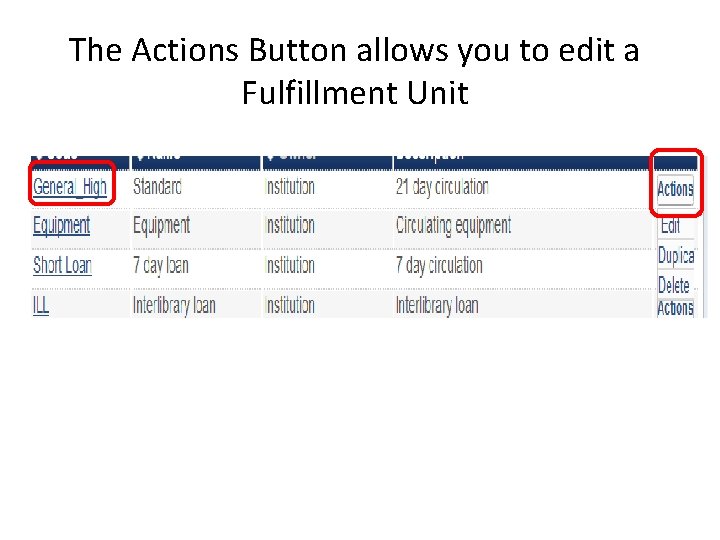Click the Circulating equipment description cell
Viewport: 720px width, 540px height.
(453, 226)
